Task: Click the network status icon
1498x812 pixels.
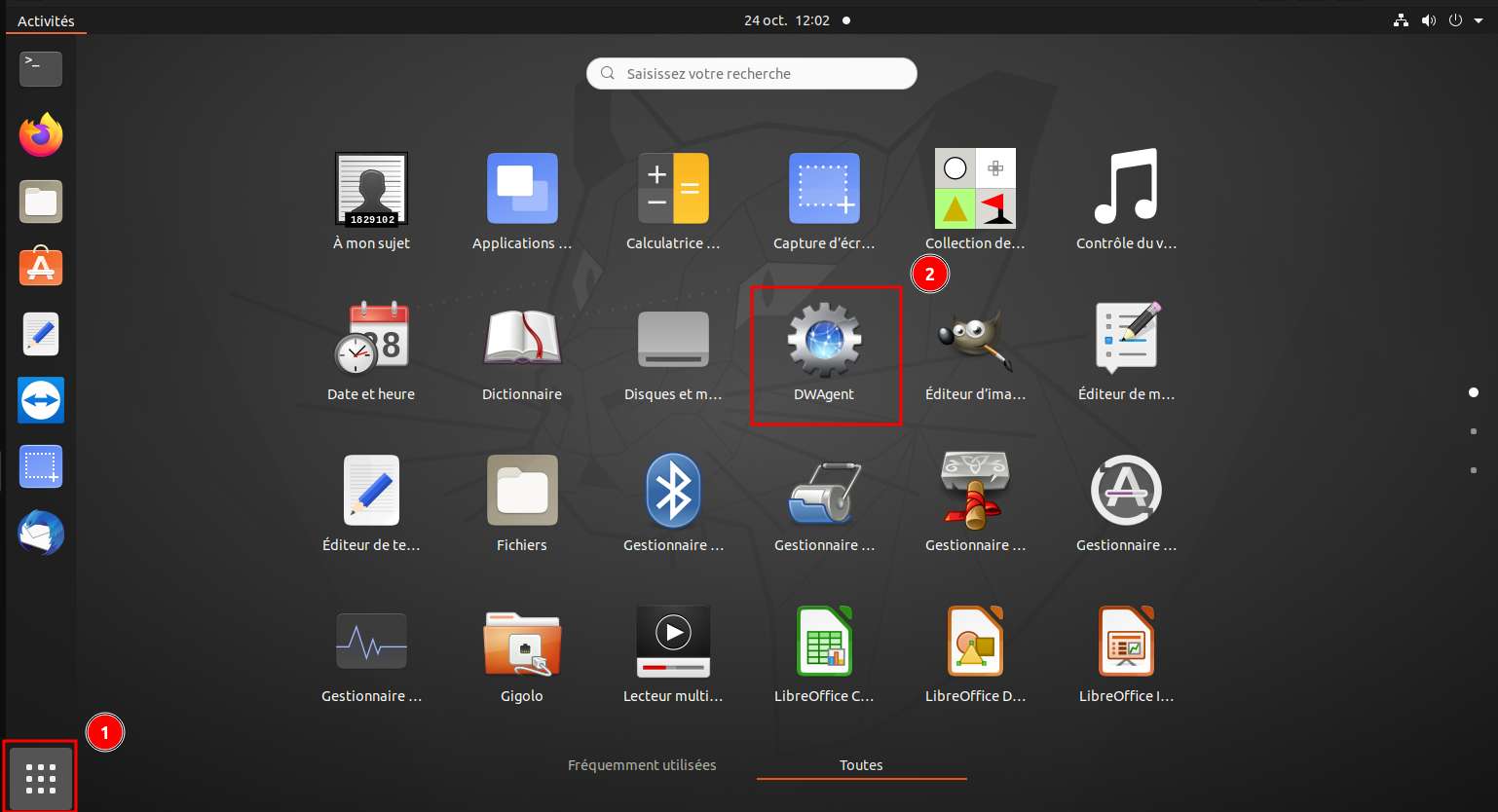Action: click(1401, 20)
